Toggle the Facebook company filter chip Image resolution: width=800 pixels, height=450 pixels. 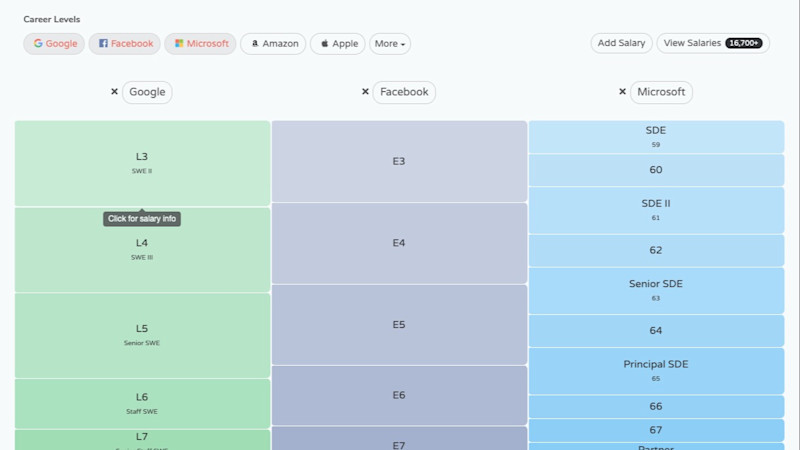[124, 44]
